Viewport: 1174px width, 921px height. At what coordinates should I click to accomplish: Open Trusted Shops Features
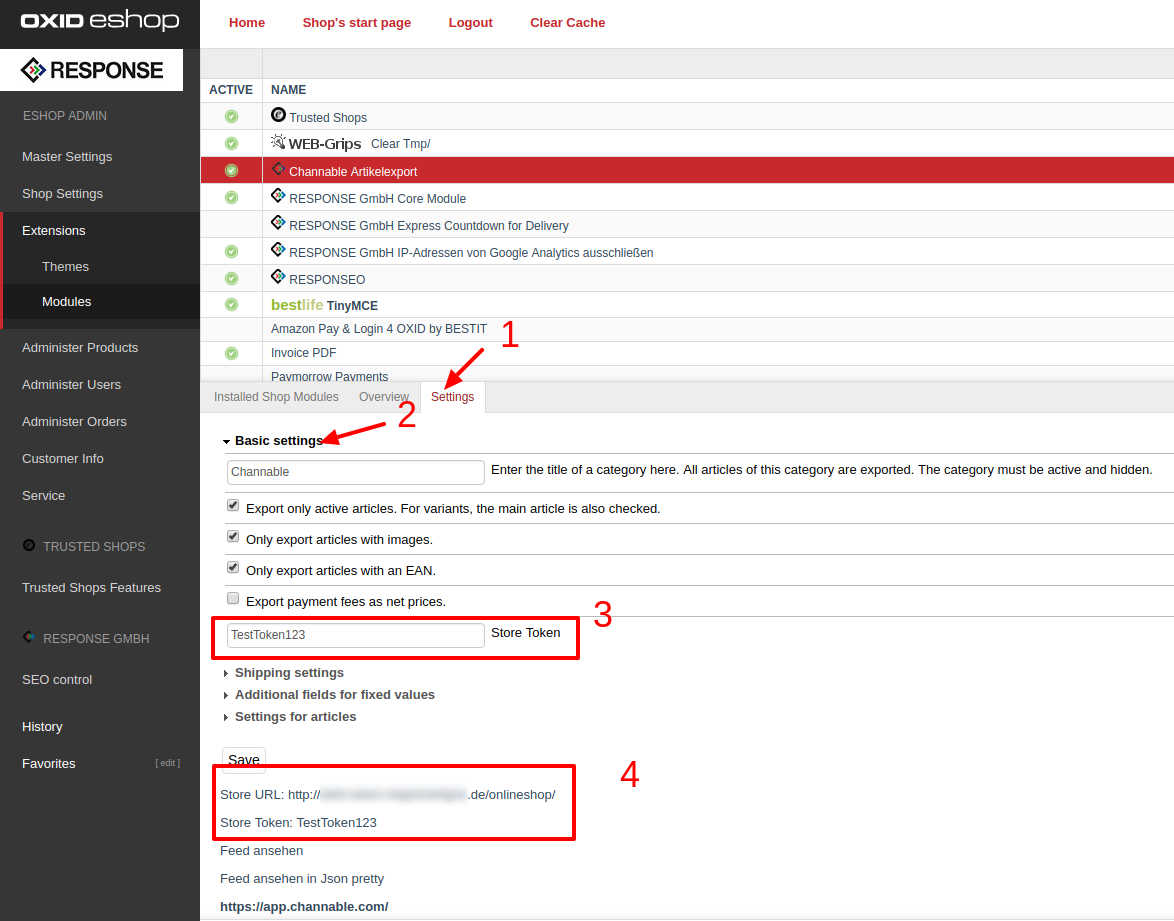pyautogui.click(x=91, y=588)
